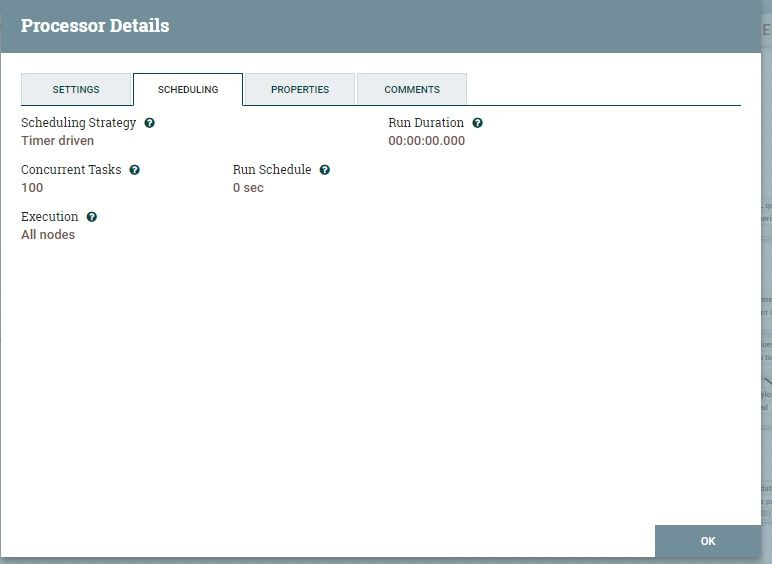Viewport: 772px width, 564px height.
Task: Click the 'Concurrent Tasks' label
Action: (71, 170)
